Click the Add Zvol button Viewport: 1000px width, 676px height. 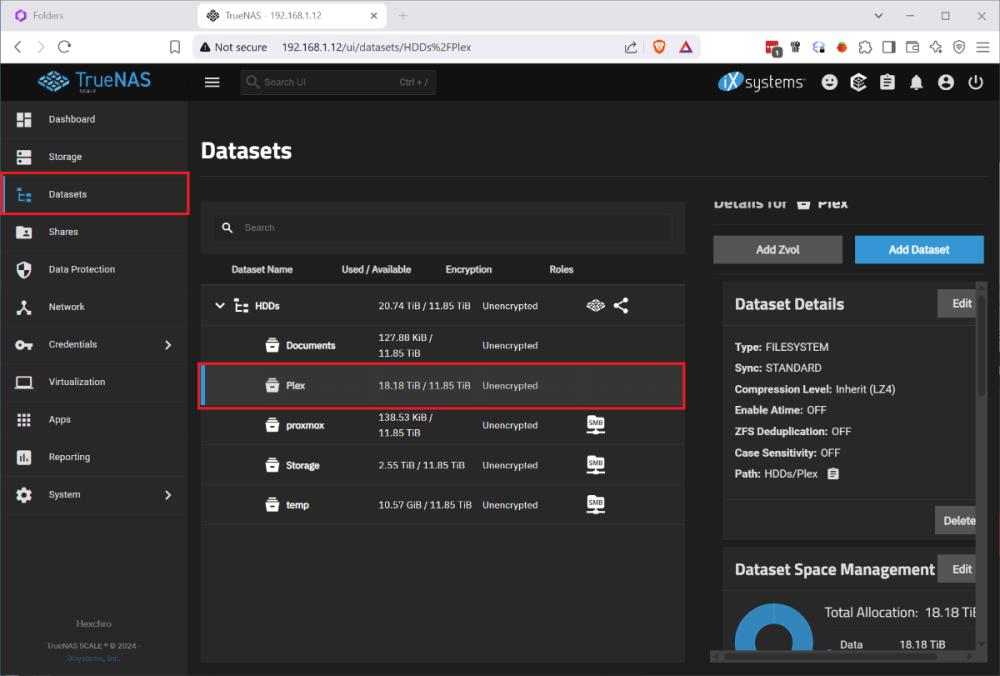(x=777, y=250)
